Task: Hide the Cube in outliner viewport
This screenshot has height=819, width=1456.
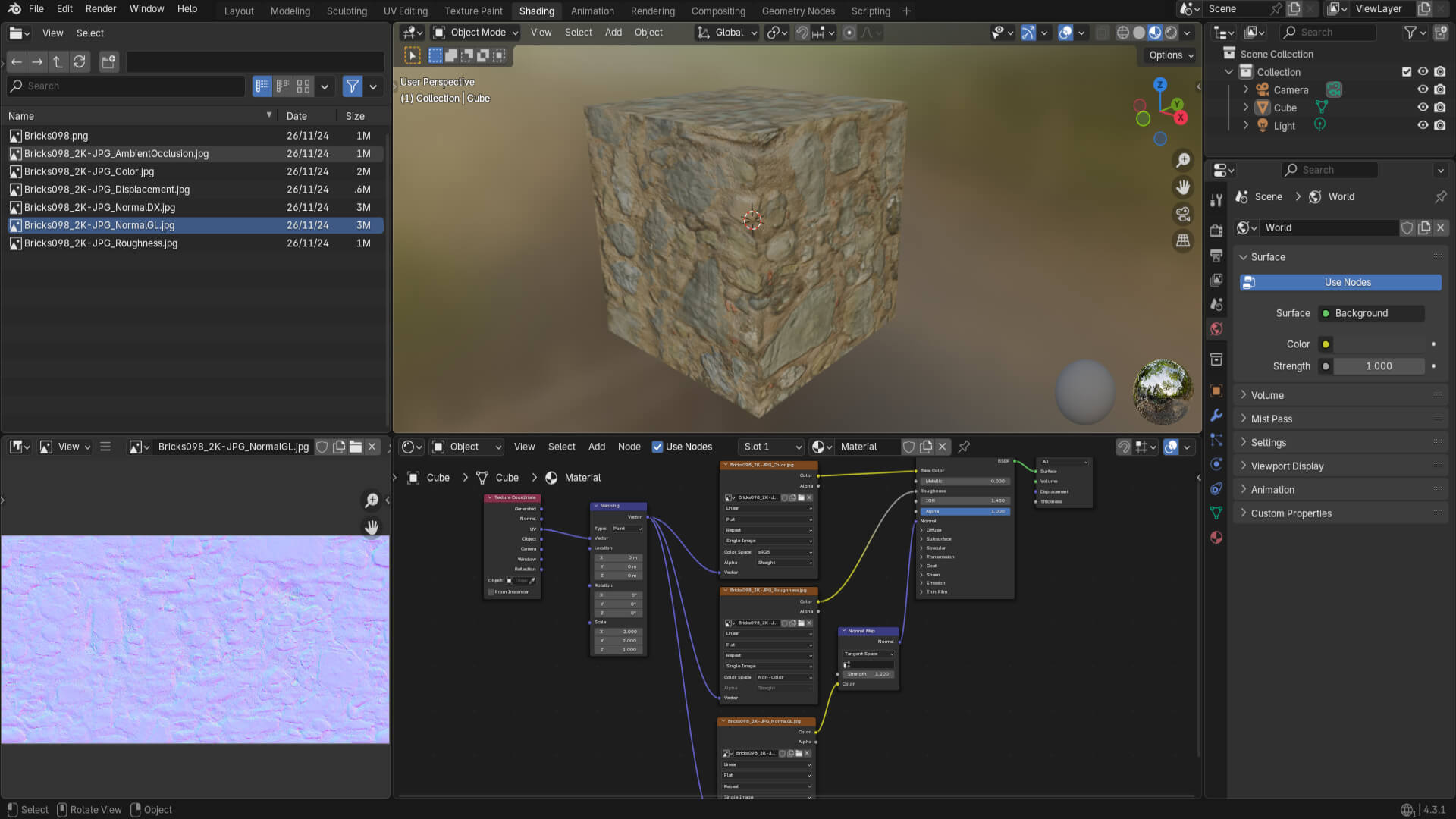Action: click(x=1423, y=108)
